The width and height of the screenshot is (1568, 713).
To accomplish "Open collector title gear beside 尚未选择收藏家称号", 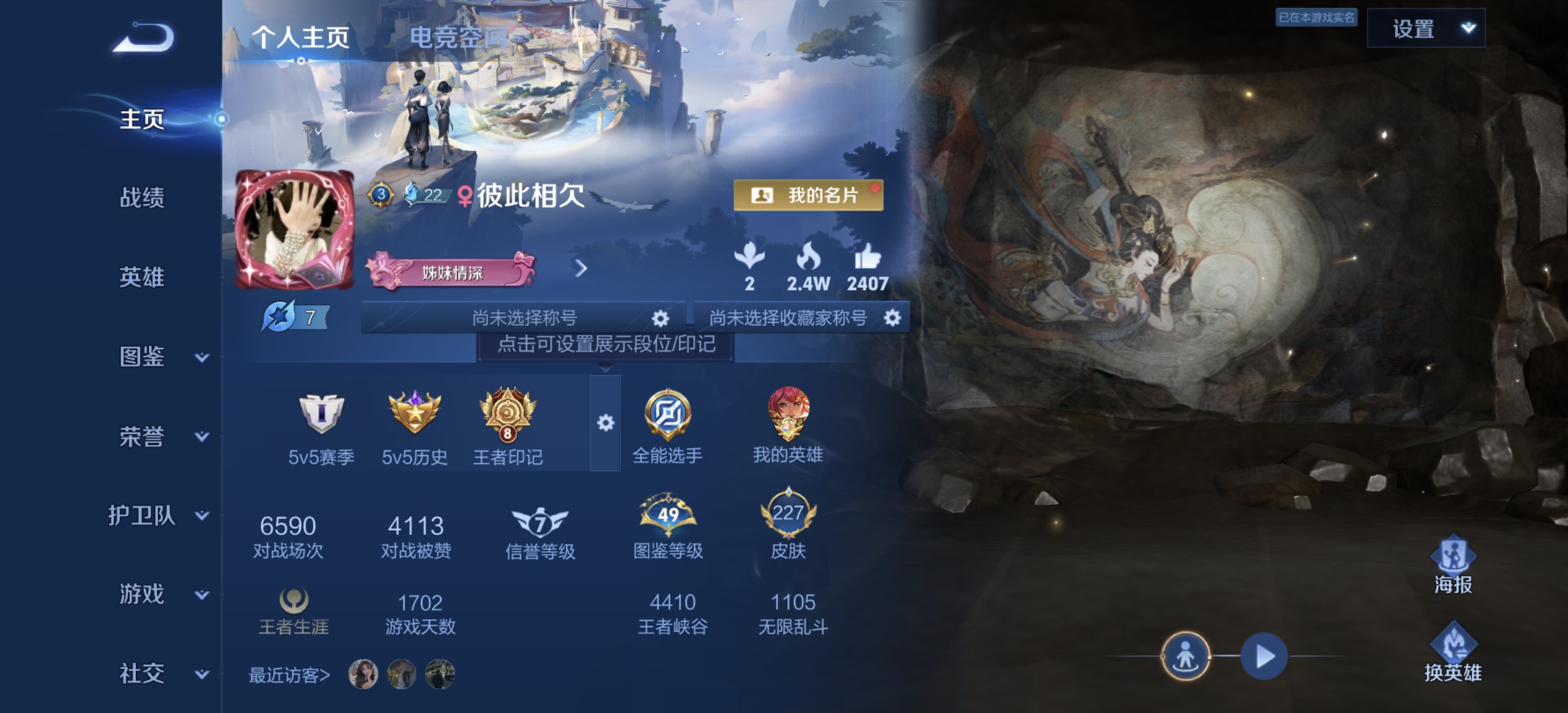I will click(892, 318).
